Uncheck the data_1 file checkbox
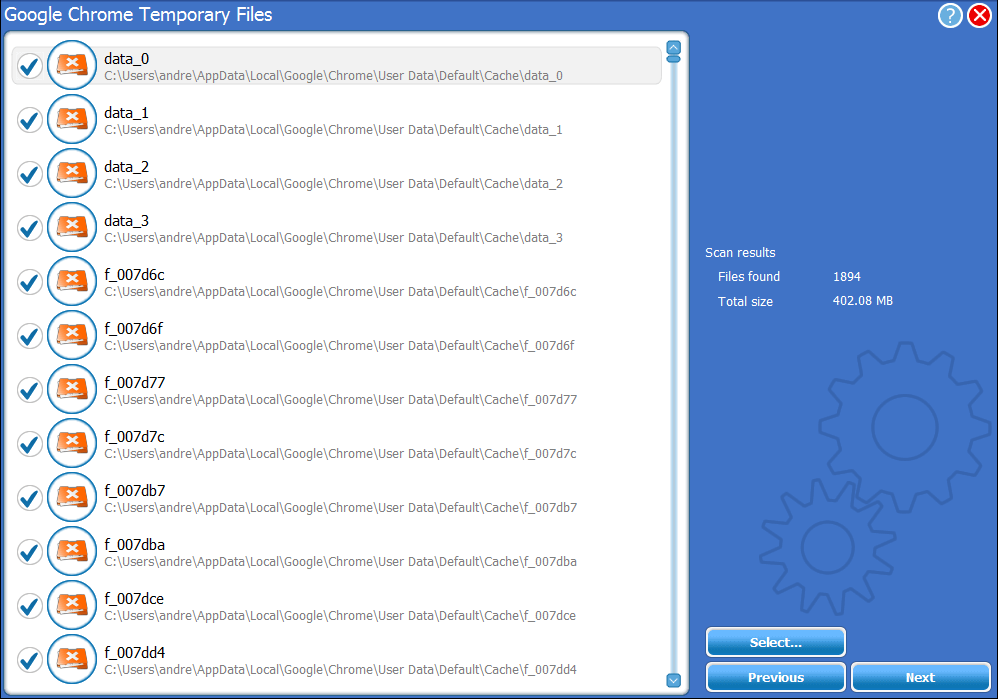Screen dimensions: 998x699 pos(29,120)
